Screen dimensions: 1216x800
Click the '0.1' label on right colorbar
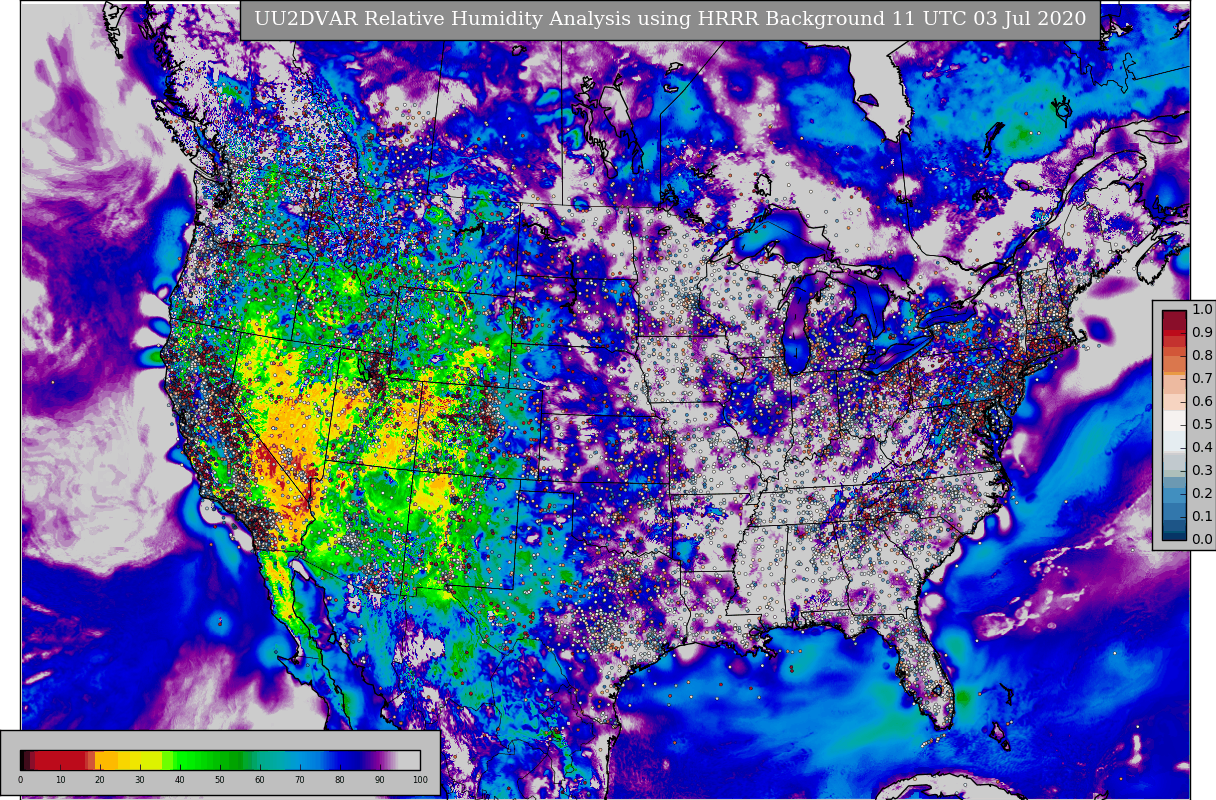(x=1202, y=516)
